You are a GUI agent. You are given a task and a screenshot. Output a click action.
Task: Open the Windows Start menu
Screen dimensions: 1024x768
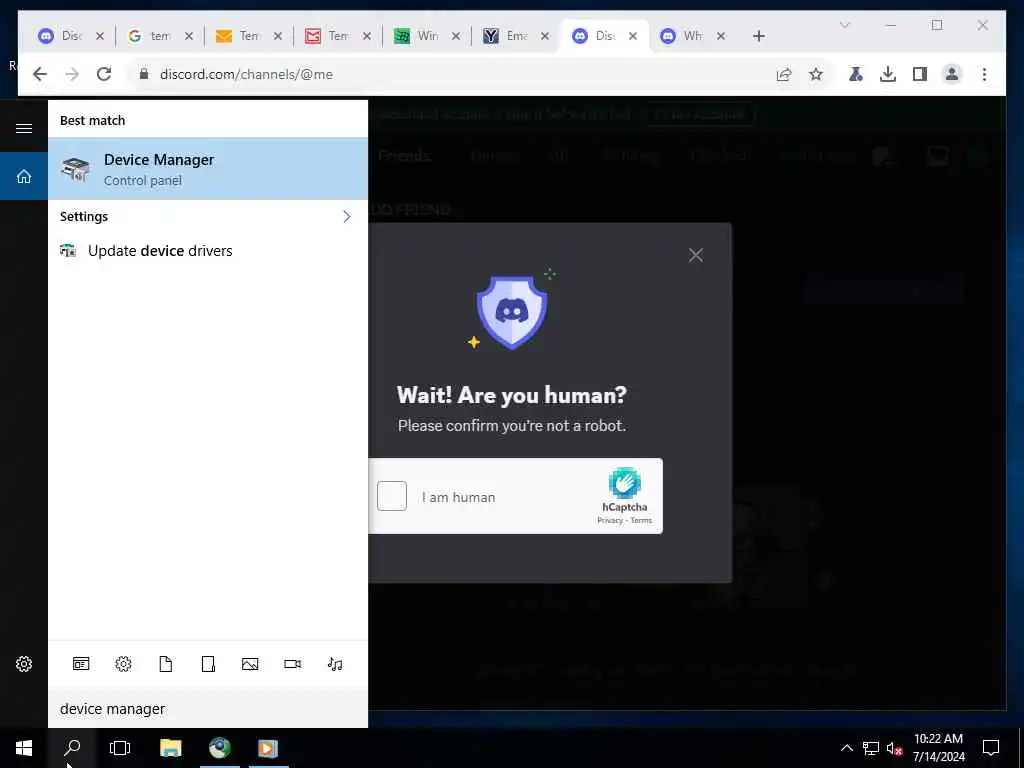24,748
